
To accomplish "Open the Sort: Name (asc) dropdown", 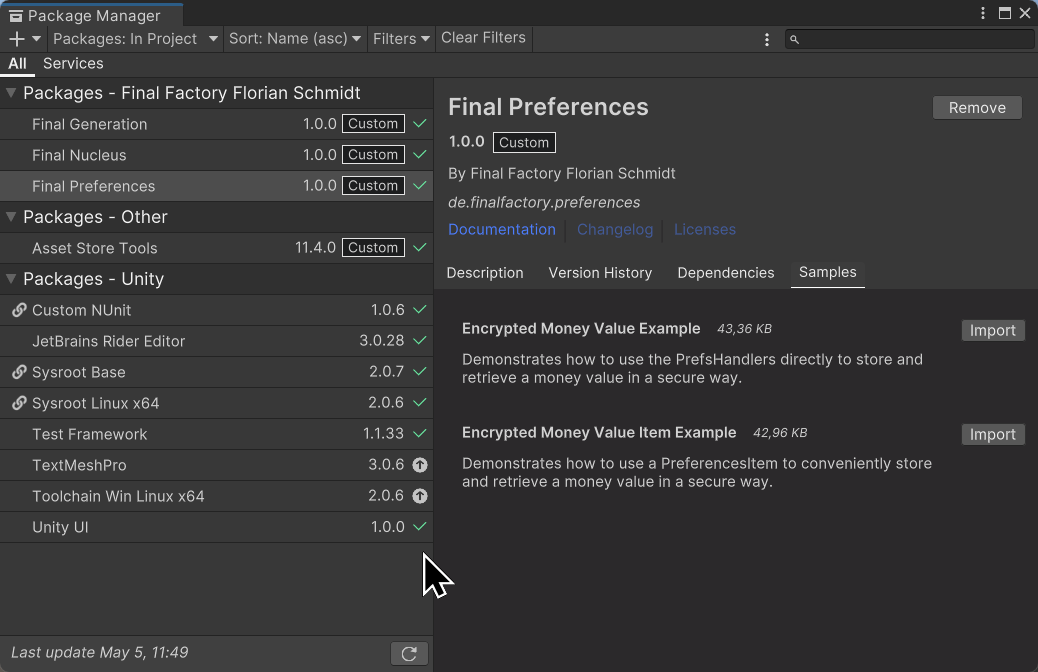I will coord(295,39).
